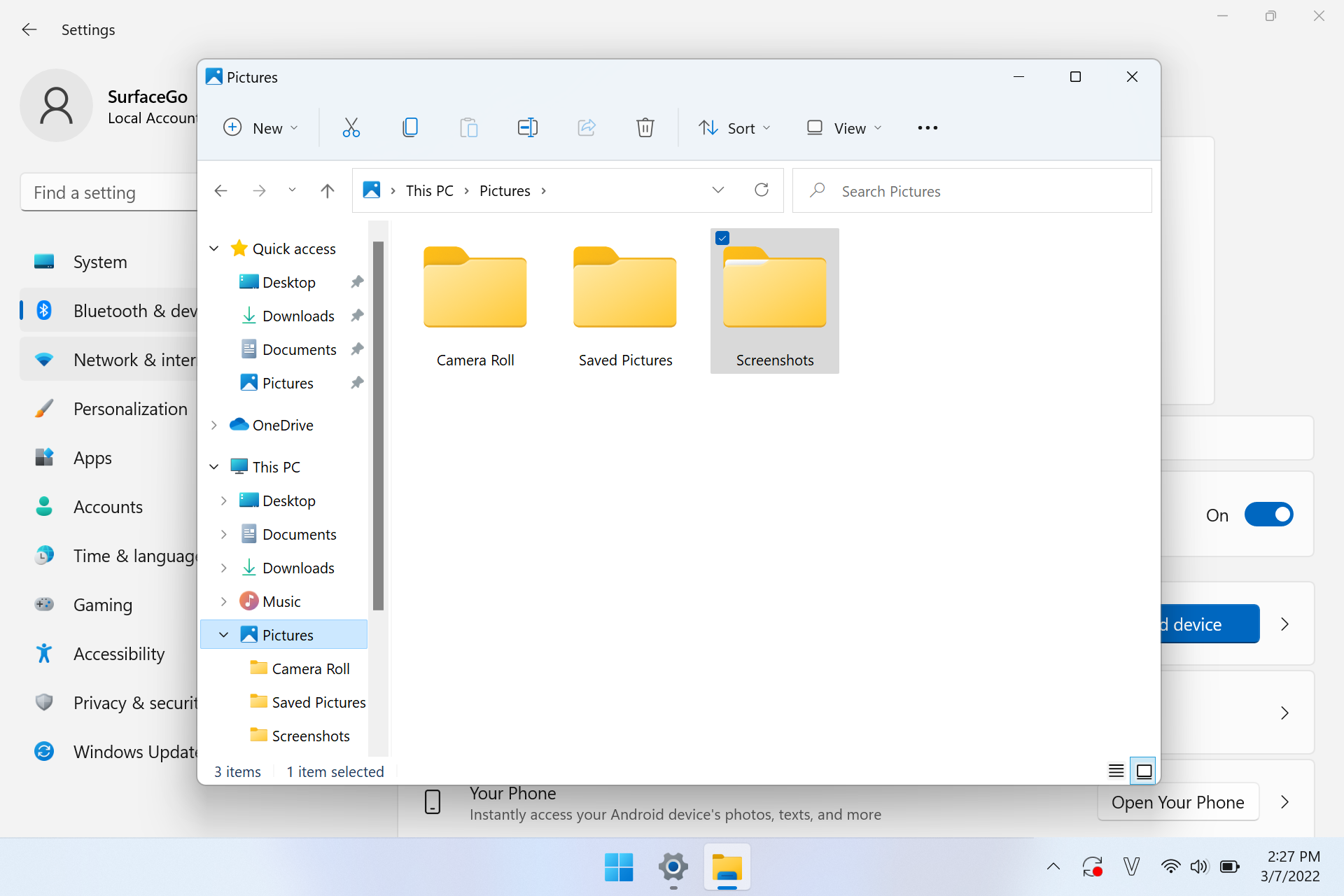Viewport: 1344px width, 896px height.
Task: Open the View menu
Action: tap(844, 128)
